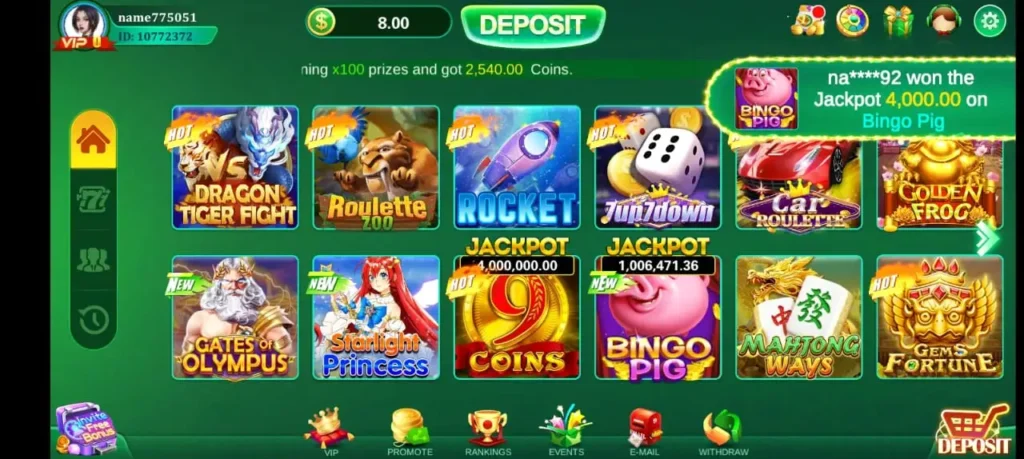Open the customer support headset icon
This screenshot has height=459, width=1024.
click(943, 21)
